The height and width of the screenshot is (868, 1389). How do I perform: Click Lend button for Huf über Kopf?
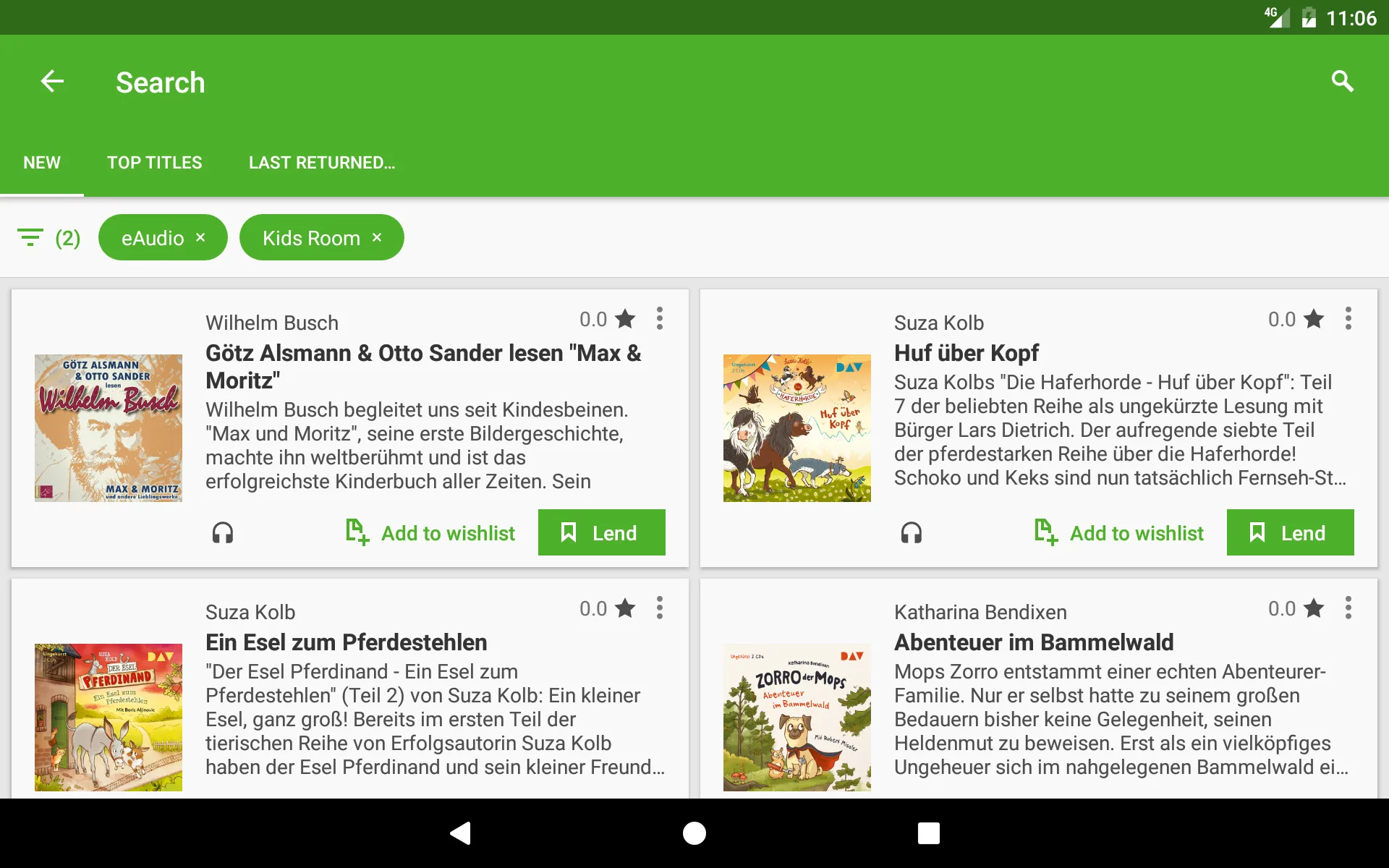click(x=1291, y=532)
